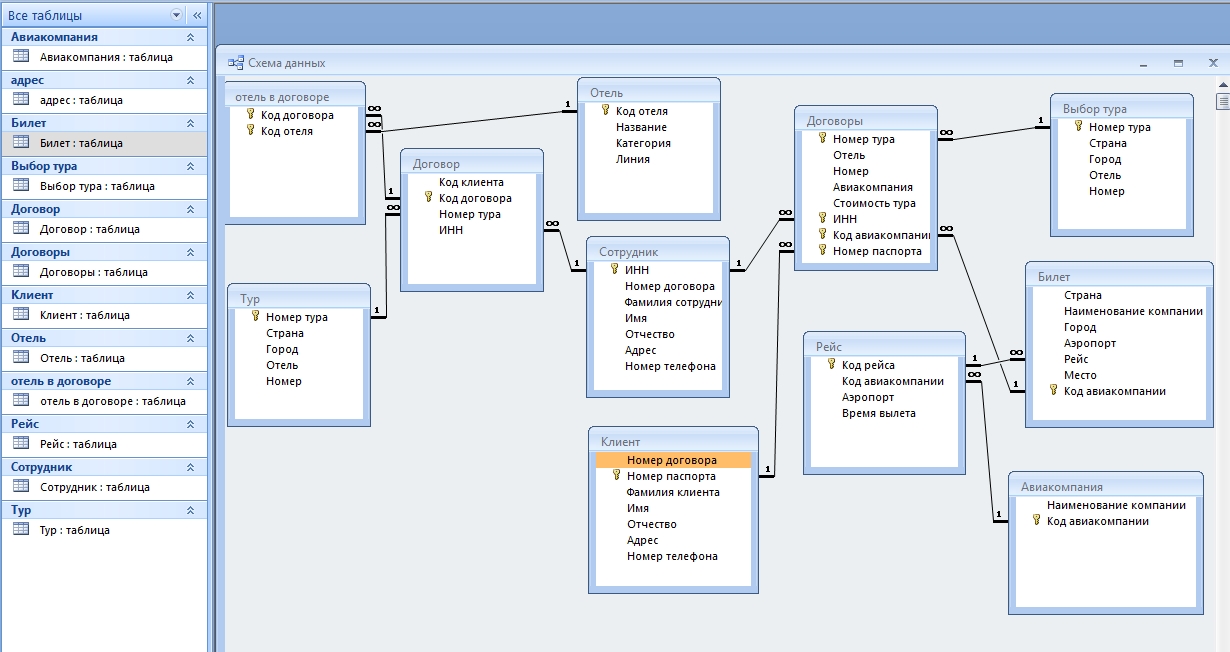Collapse the Авиакомпания group in navigation pane
The width and height of the screenshot is (1230, 652).
pyautogui.click(x=190, y=37)
